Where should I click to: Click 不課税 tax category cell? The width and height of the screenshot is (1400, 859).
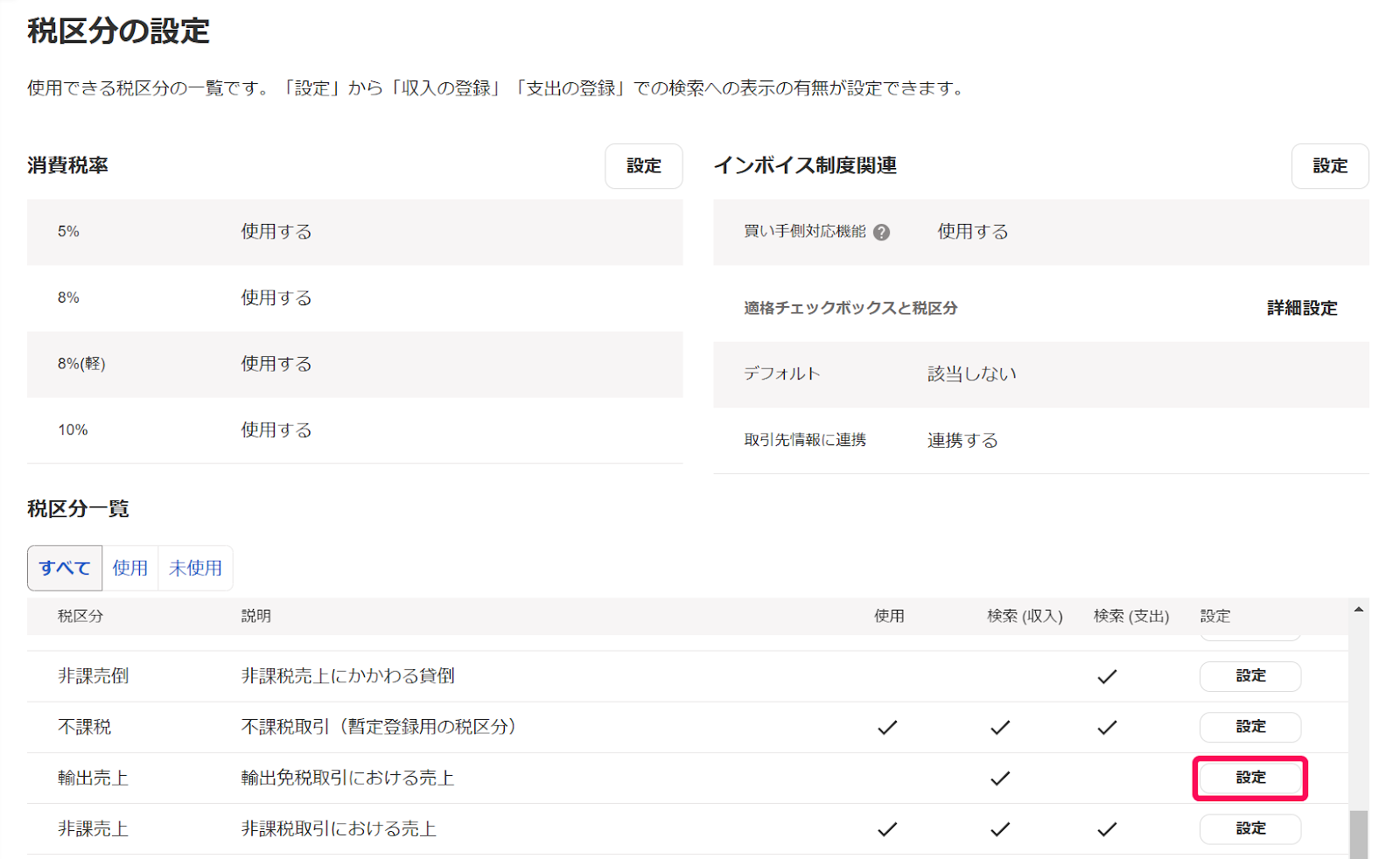tap(84, 727)
